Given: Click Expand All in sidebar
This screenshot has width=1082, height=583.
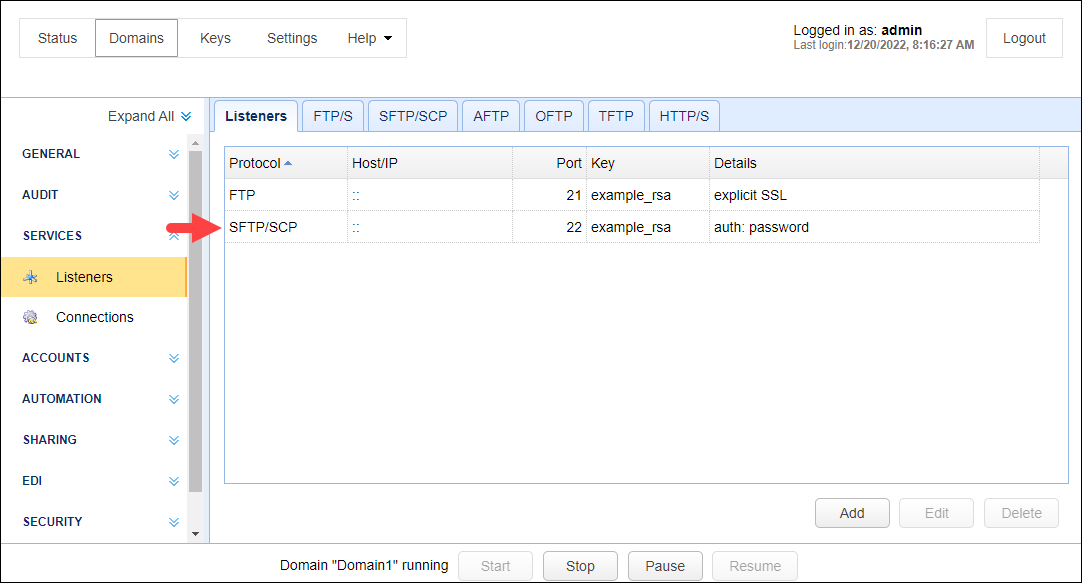Looking at the screenshot, I should pos(149,116).
